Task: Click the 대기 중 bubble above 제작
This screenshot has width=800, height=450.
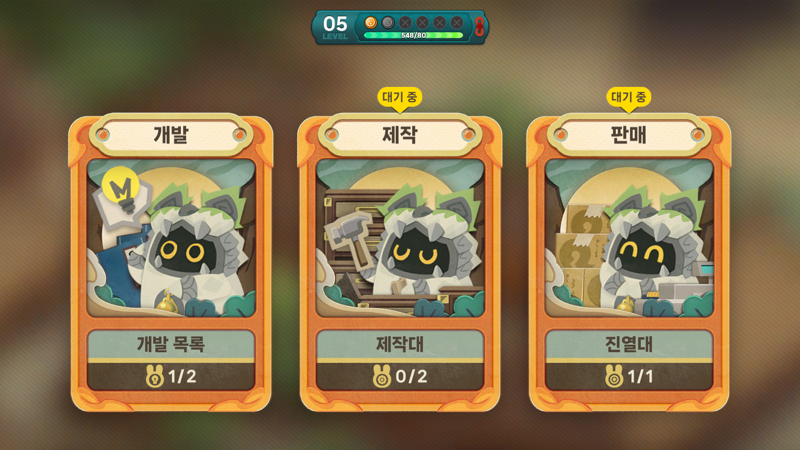Action: coord(399,98)
